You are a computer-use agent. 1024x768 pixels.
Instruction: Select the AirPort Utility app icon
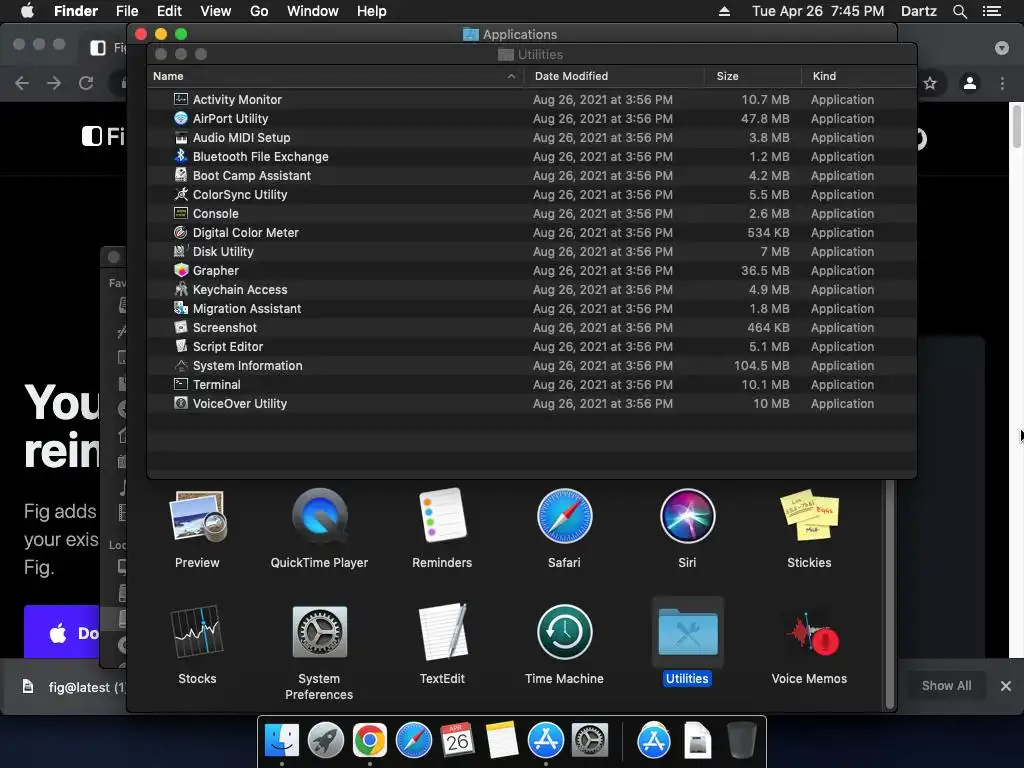pos(181,118)
